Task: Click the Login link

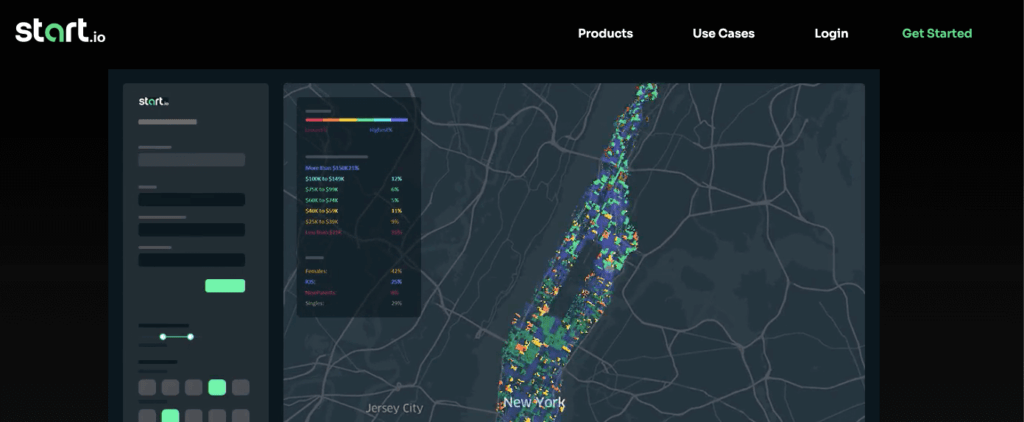Action: pos(831,33)
